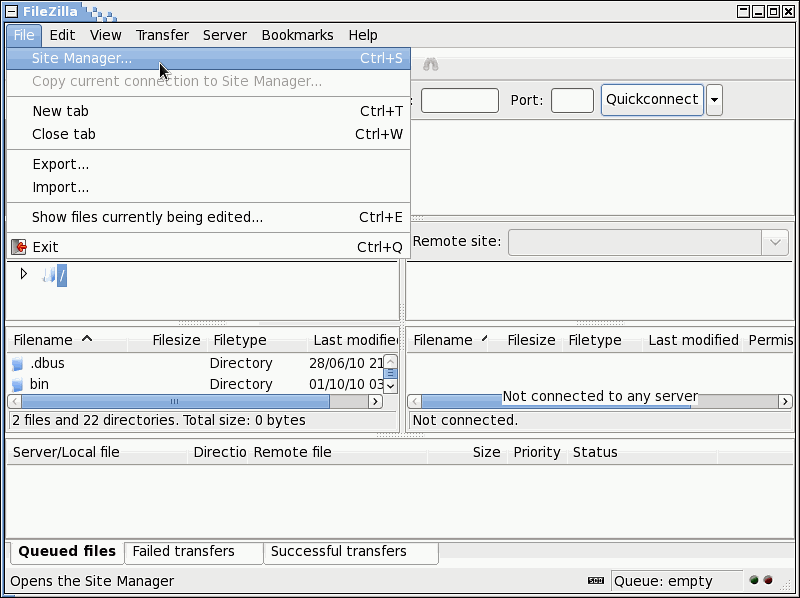
Task: Sort local files by Filetype column
Action: pyautogui.click(x=256, y=340)
